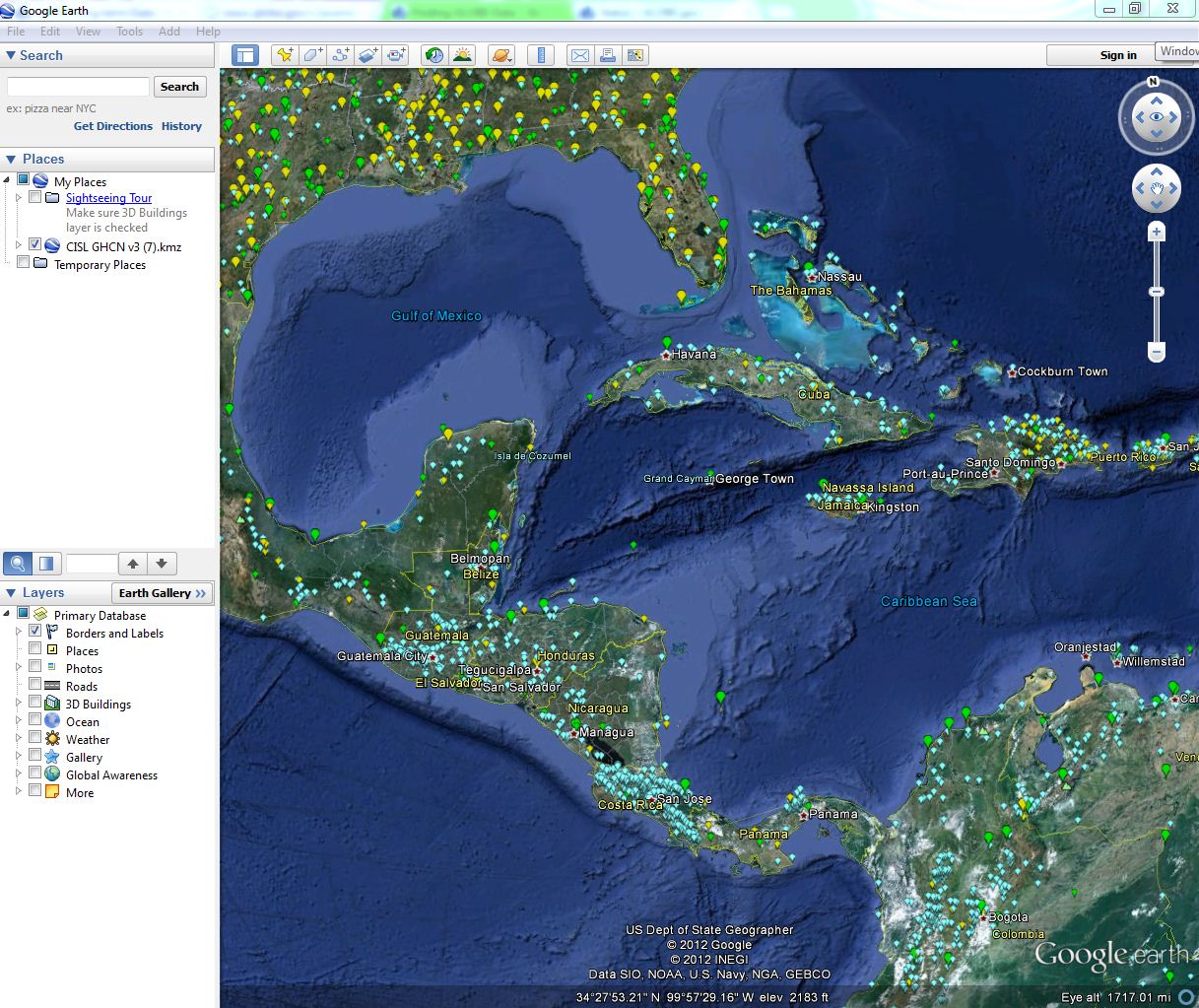Click the Email envelope icon
This screenshot has width=1199, height=1008.
[579, 55]
